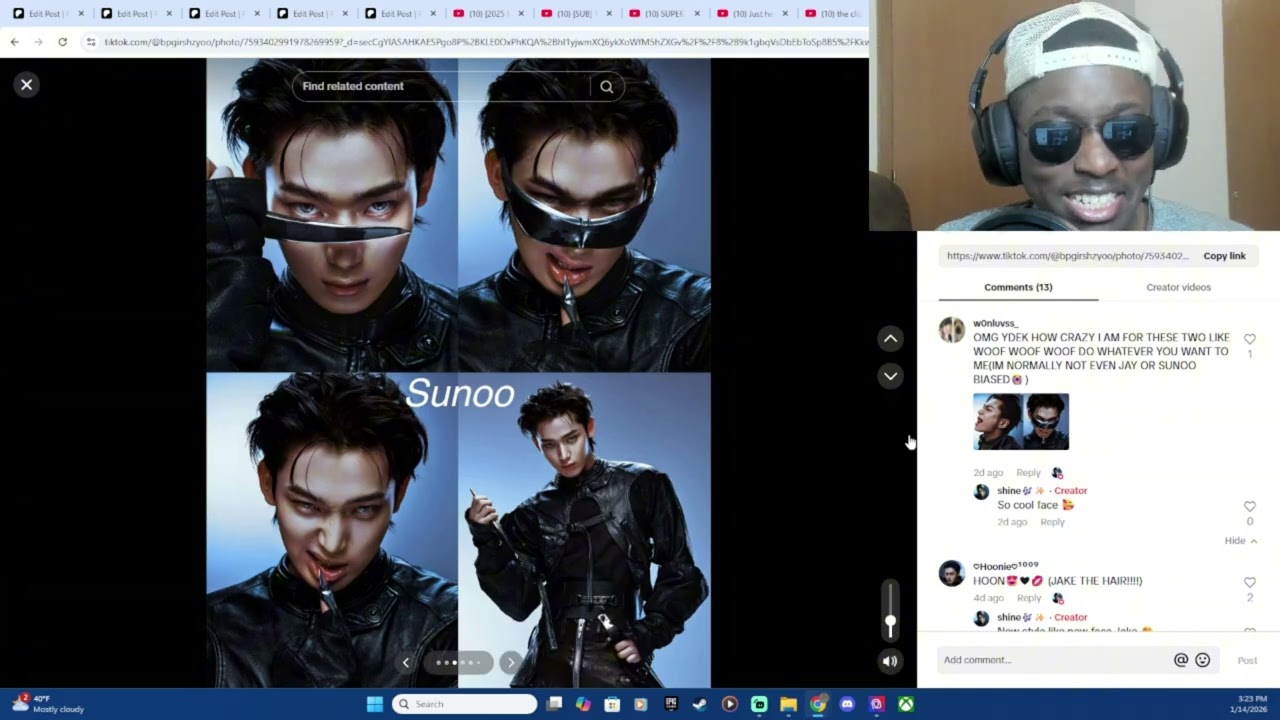
Task: Reload the page in the browser
Action: [x=62, y=42]
